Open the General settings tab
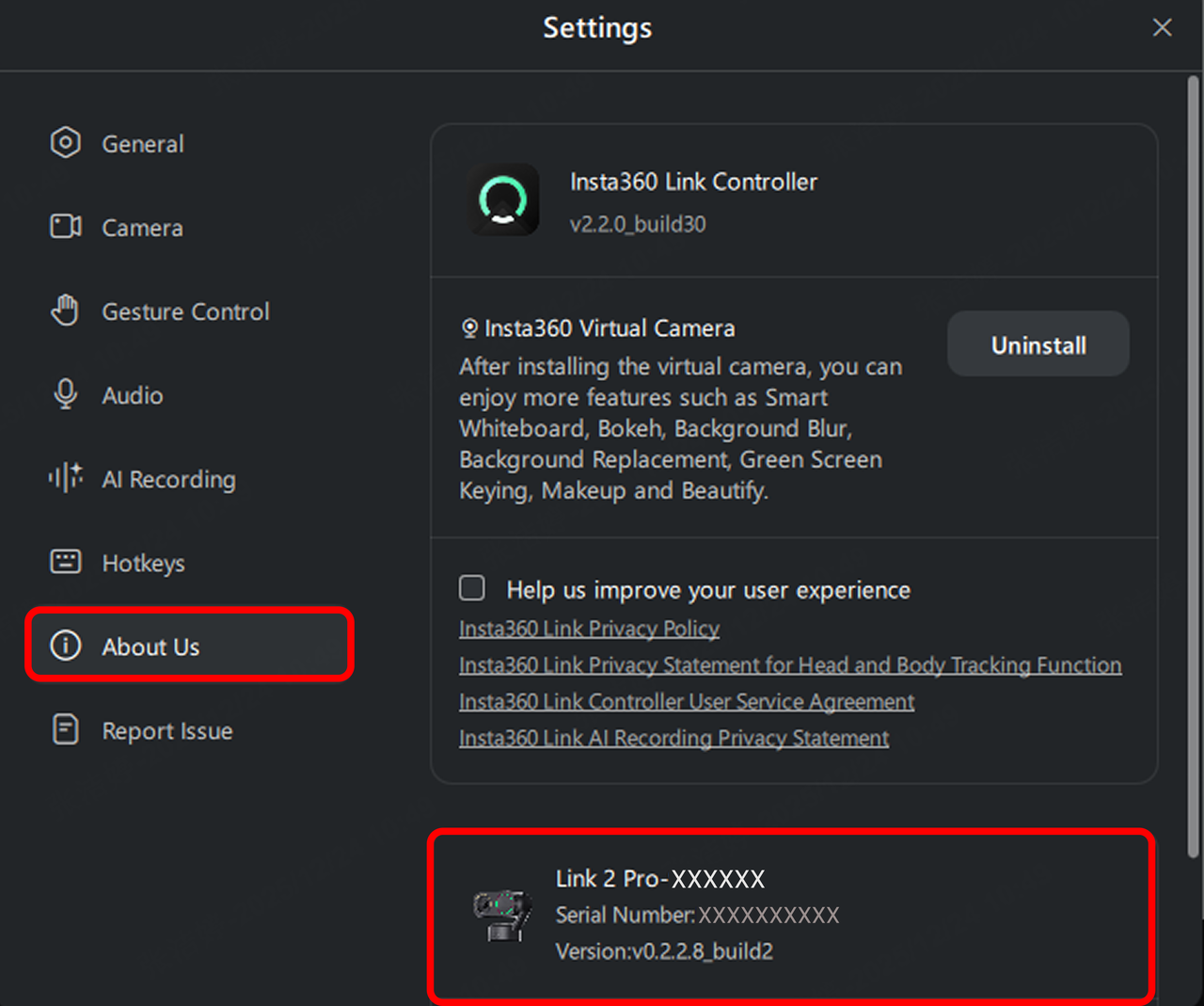The image size is (1204, 1006). 143,144
